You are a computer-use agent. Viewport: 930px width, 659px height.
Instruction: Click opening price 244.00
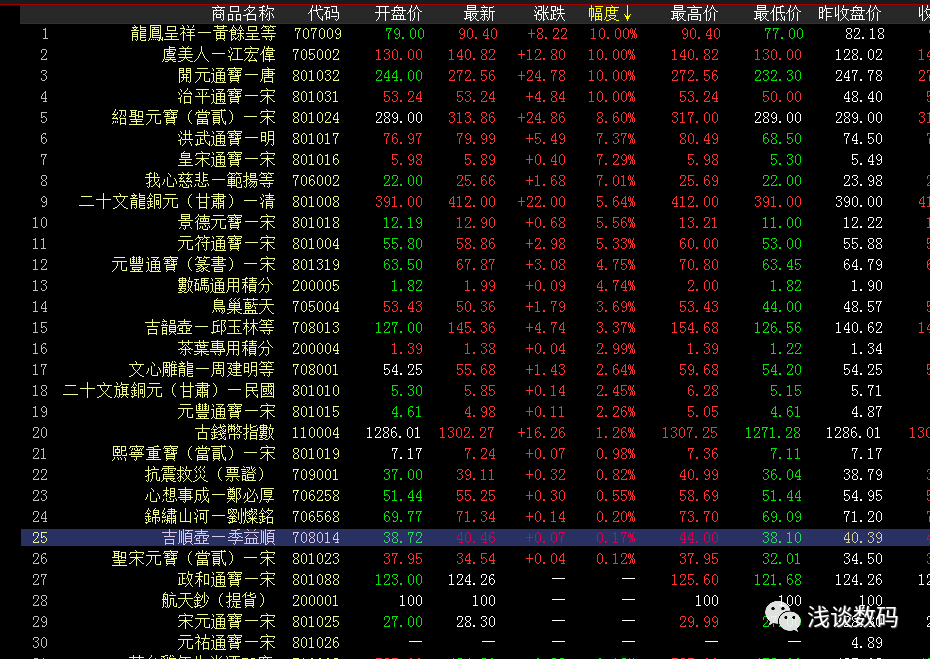(399, 76)
